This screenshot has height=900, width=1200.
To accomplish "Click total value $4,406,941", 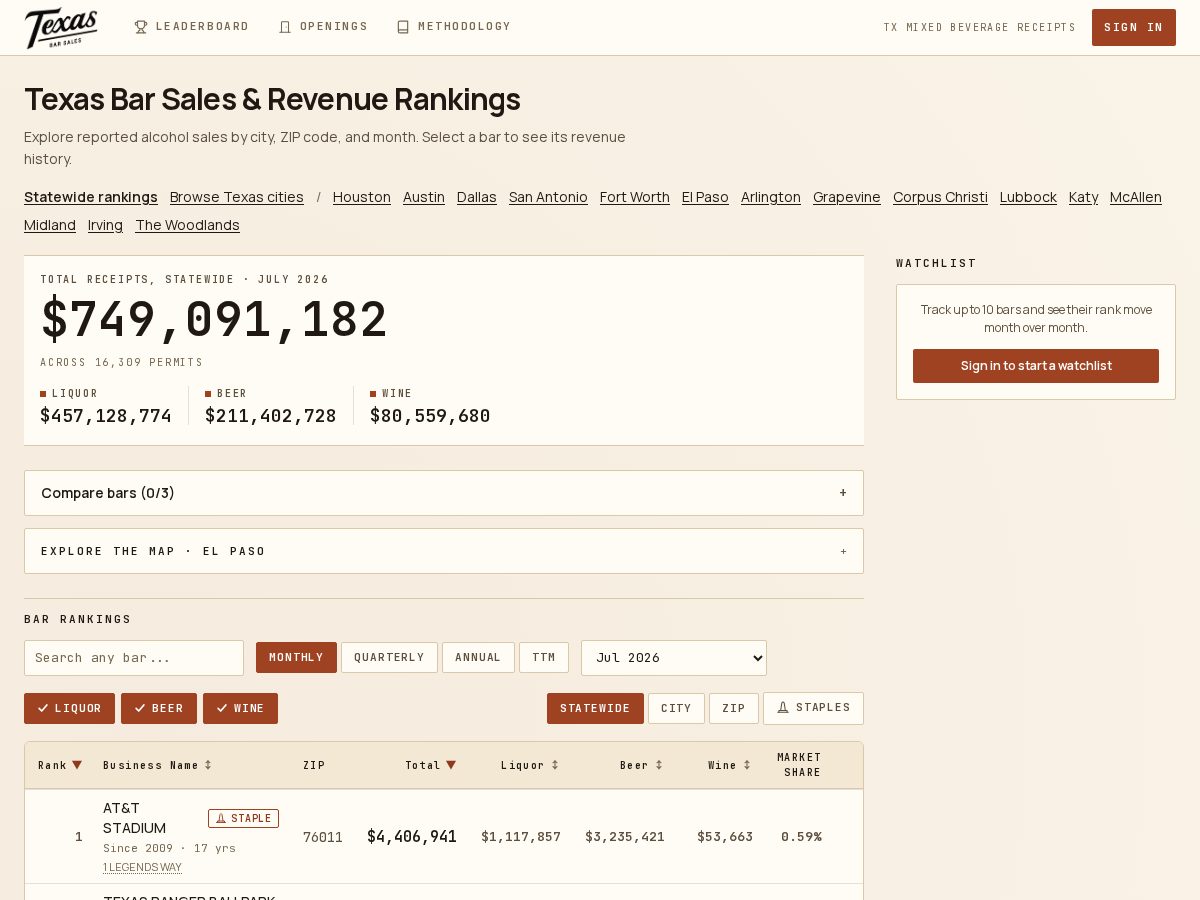I will pos(412,837).
